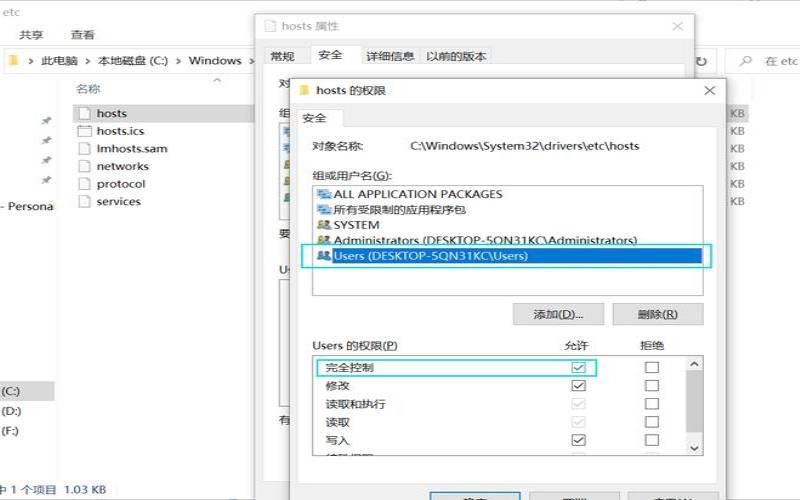Click hosts.ics file name
This screenshot has width=800, height=500.
point(120,131)
